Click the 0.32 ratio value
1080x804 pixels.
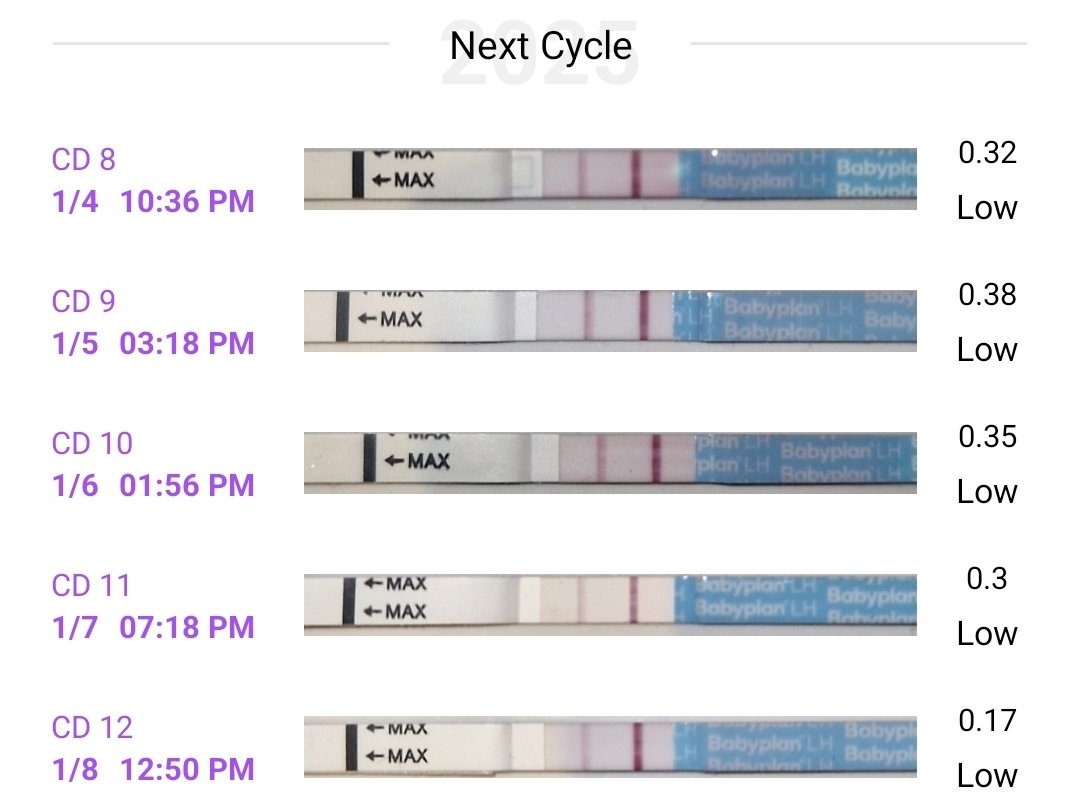coord(987,153)
